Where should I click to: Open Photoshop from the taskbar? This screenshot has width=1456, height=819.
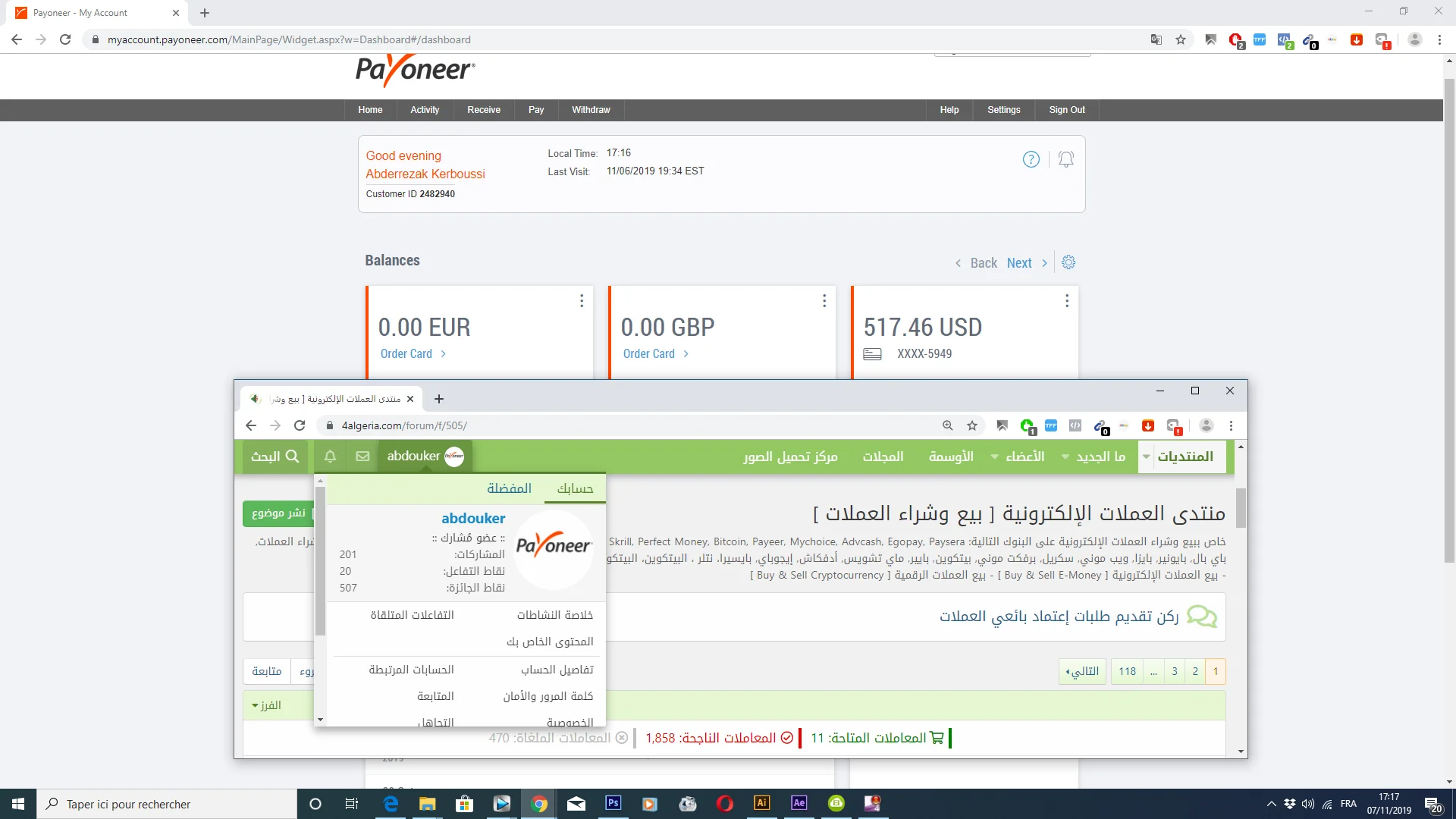pos(613,803)
